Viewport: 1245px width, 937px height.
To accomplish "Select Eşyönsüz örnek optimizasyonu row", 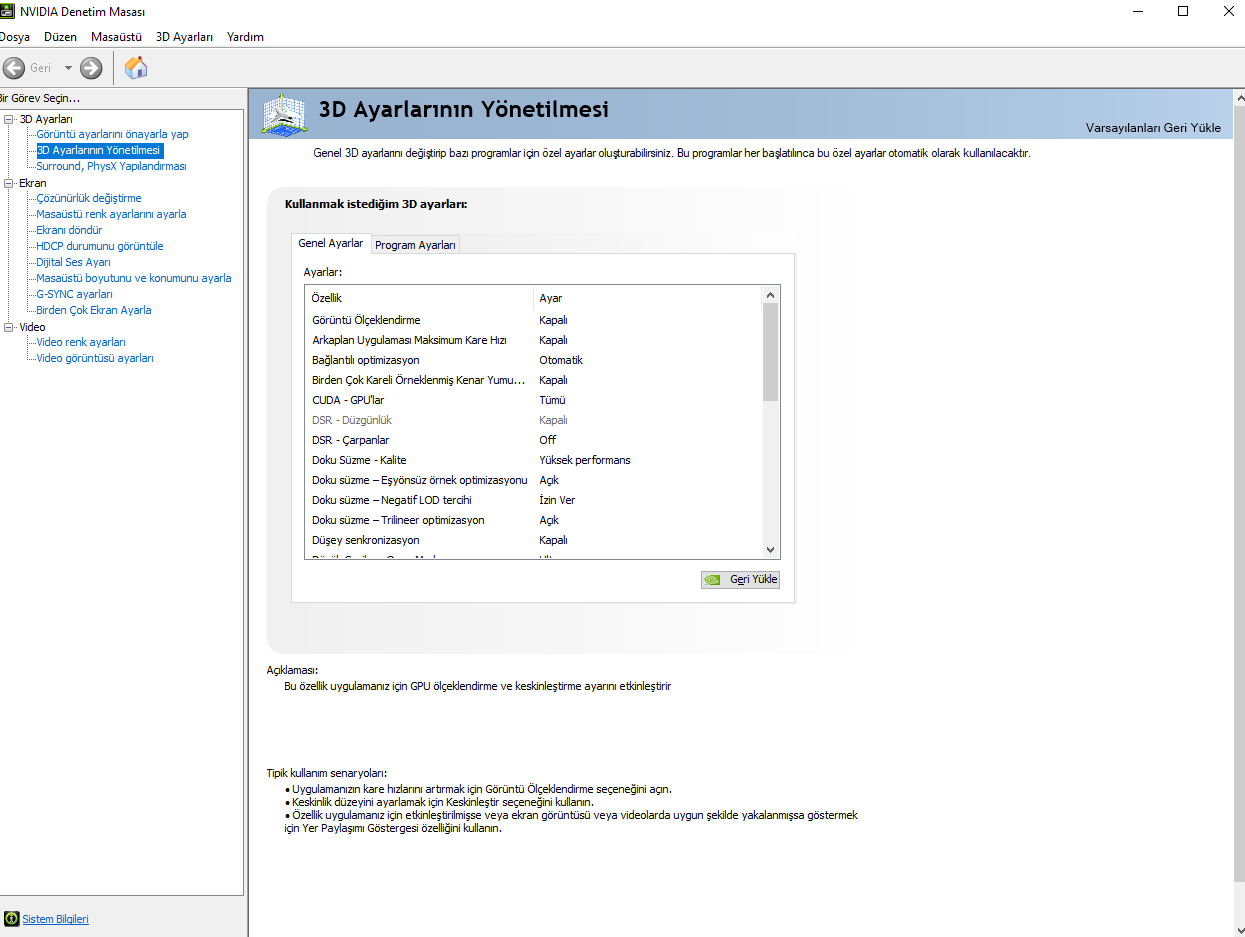I will 533,480.
